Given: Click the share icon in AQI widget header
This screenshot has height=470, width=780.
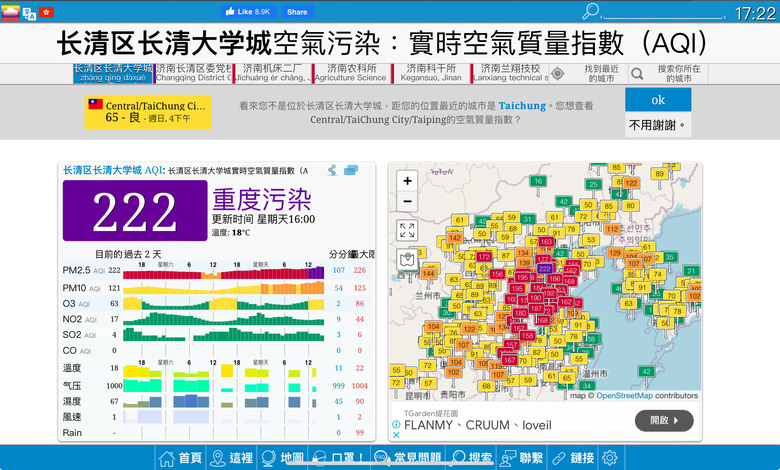Looking at the screenshot, I should click(332, 171).
